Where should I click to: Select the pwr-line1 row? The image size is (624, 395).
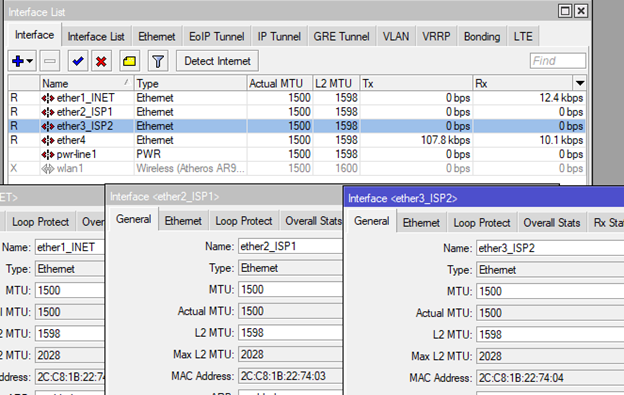coord(297,154)
